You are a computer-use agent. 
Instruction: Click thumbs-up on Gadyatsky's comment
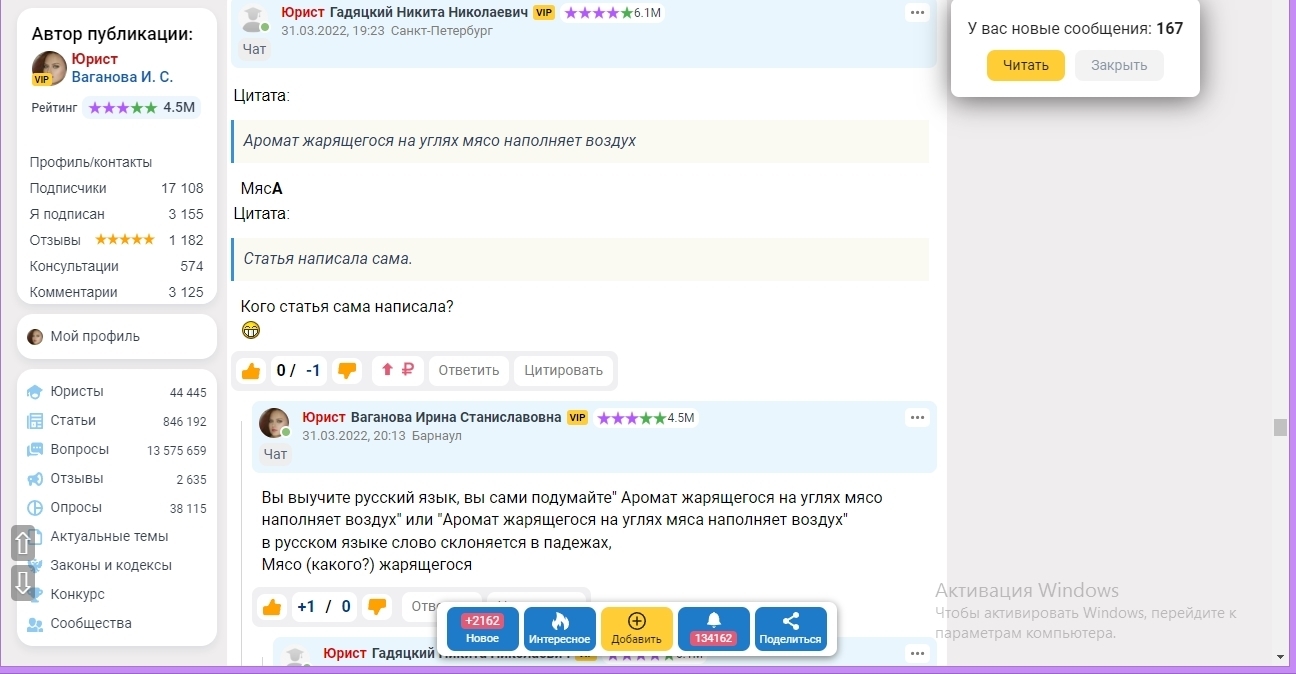tap(251, 371)
